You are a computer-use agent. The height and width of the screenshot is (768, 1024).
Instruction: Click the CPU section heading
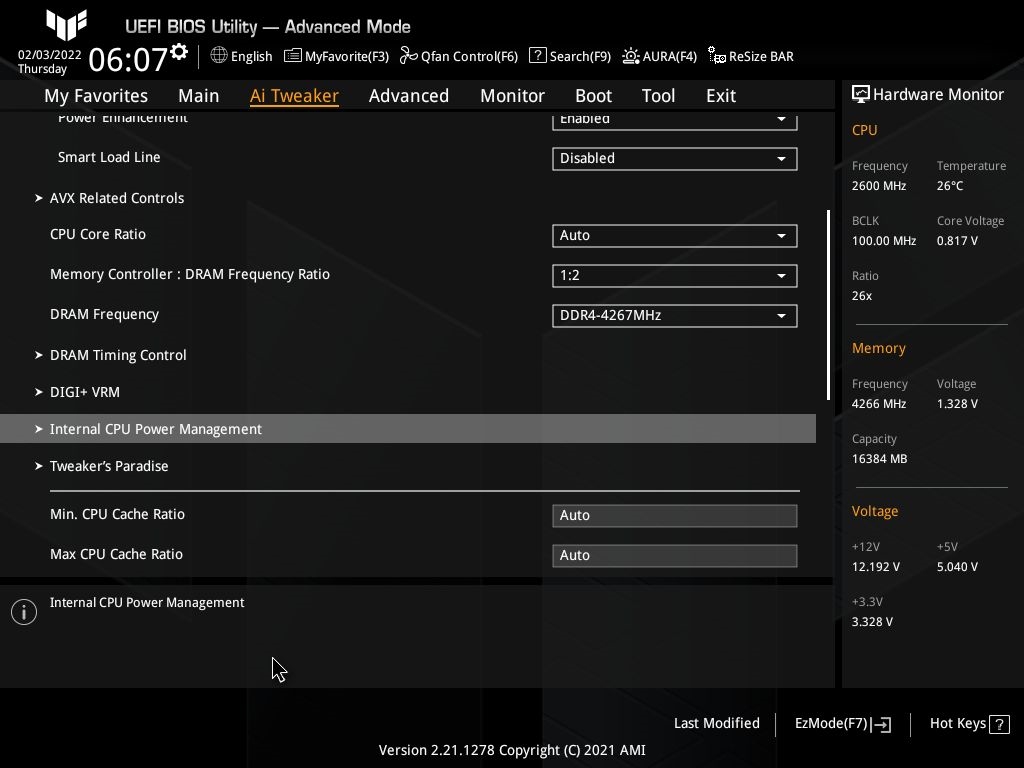(864, 130)
